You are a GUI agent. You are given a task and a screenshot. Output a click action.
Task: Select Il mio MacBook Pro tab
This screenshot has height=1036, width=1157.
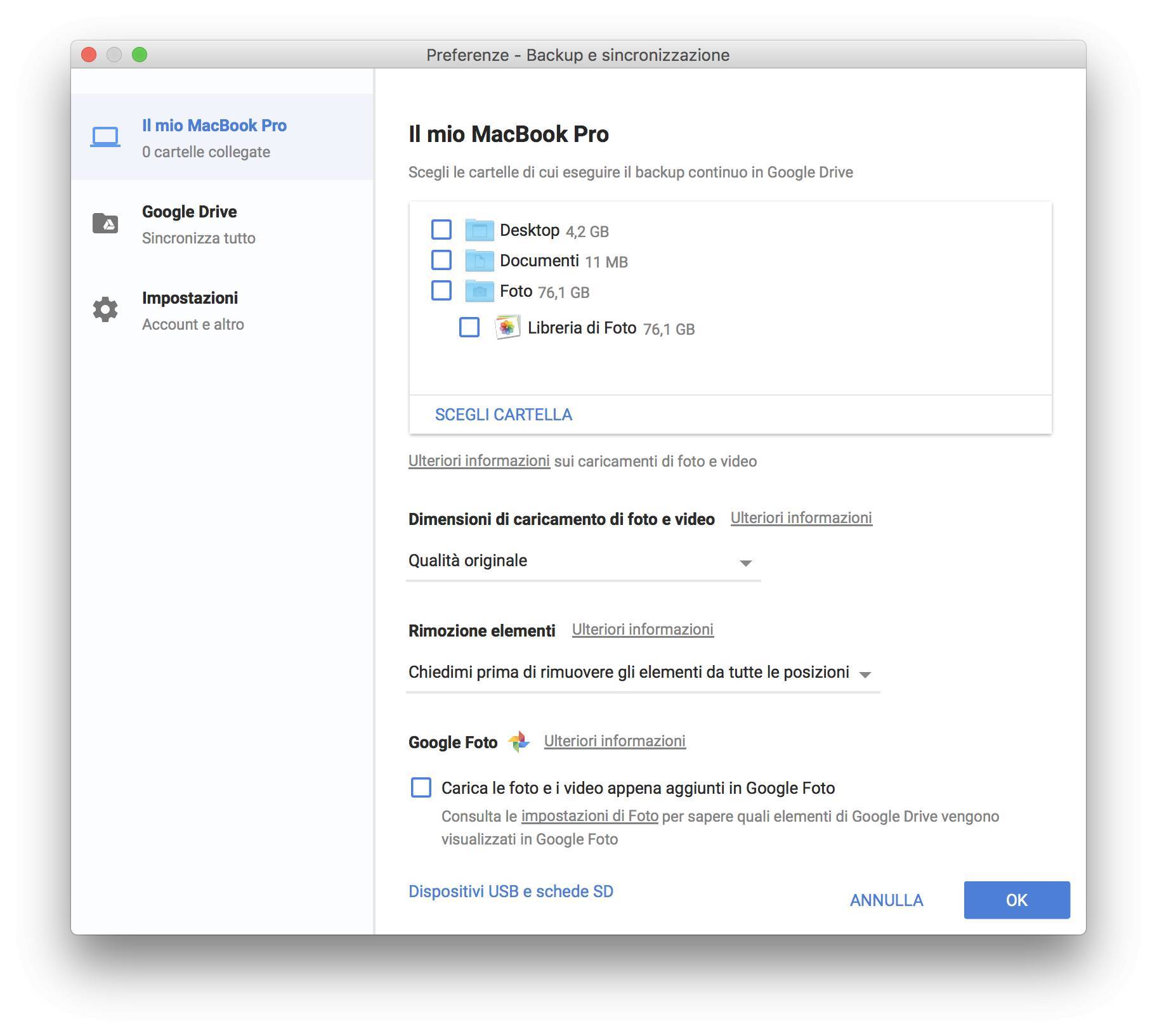pos(222,137)
